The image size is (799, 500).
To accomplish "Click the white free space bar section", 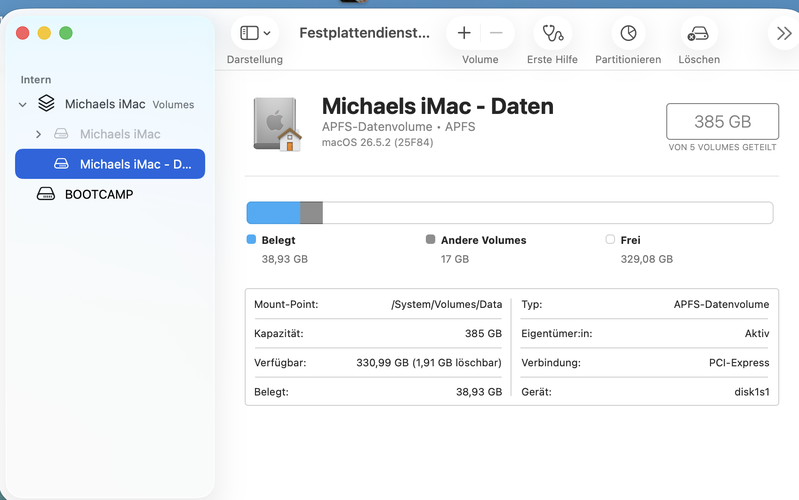I will (548, 213).
